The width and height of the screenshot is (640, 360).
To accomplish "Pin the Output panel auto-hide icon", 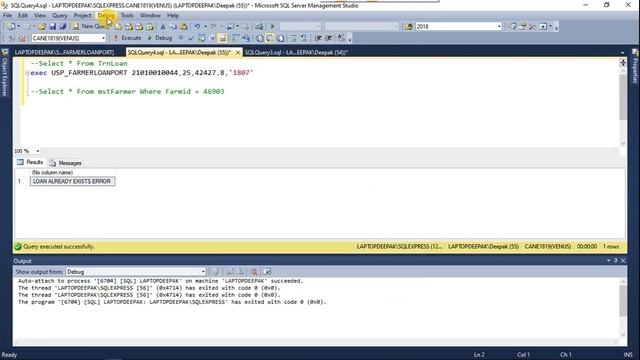I will [616, 261].
